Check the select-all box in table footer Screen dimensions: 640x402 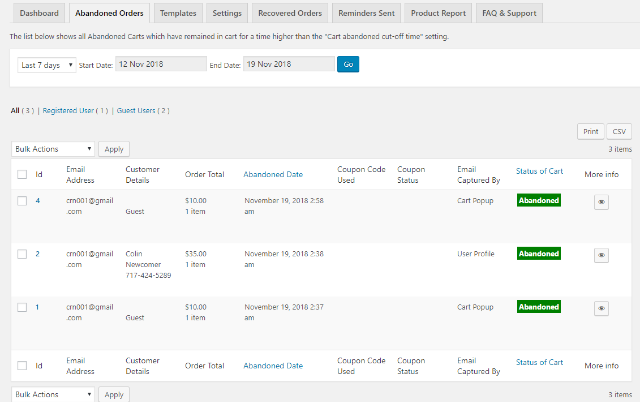click(x=22, y=366)
